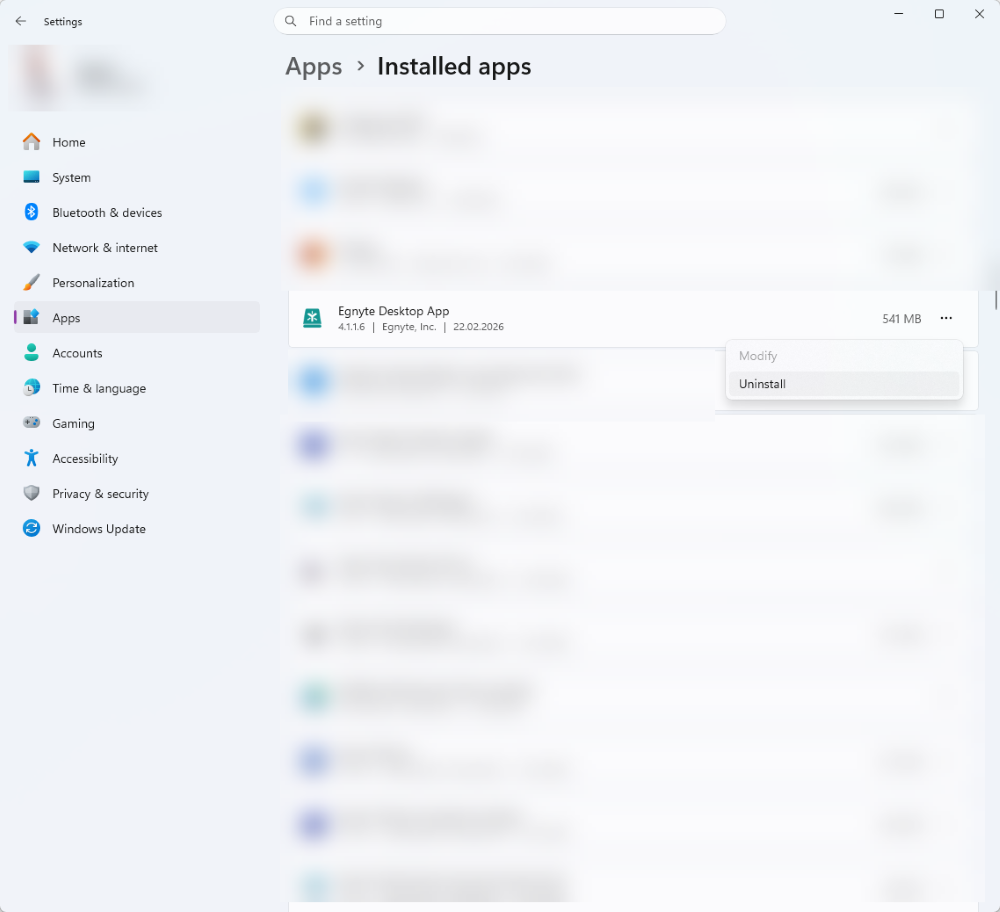Click the search magnifier icon

tap(291, 21)
